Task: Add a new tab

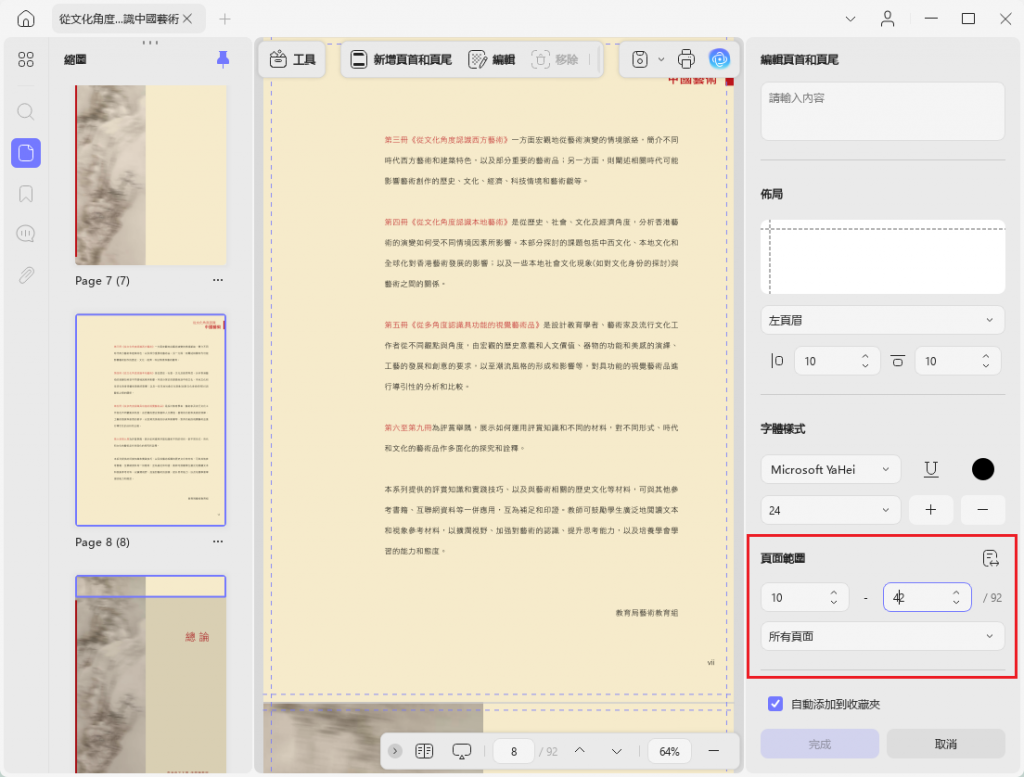Action: click(225, 19)
